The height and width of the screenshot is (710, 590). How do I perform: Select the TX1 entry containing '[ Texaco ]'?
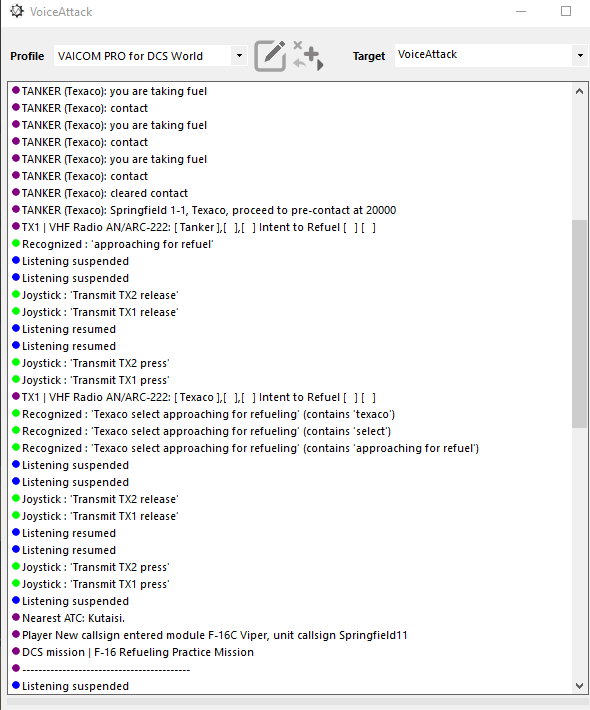[x=194, y=397]
